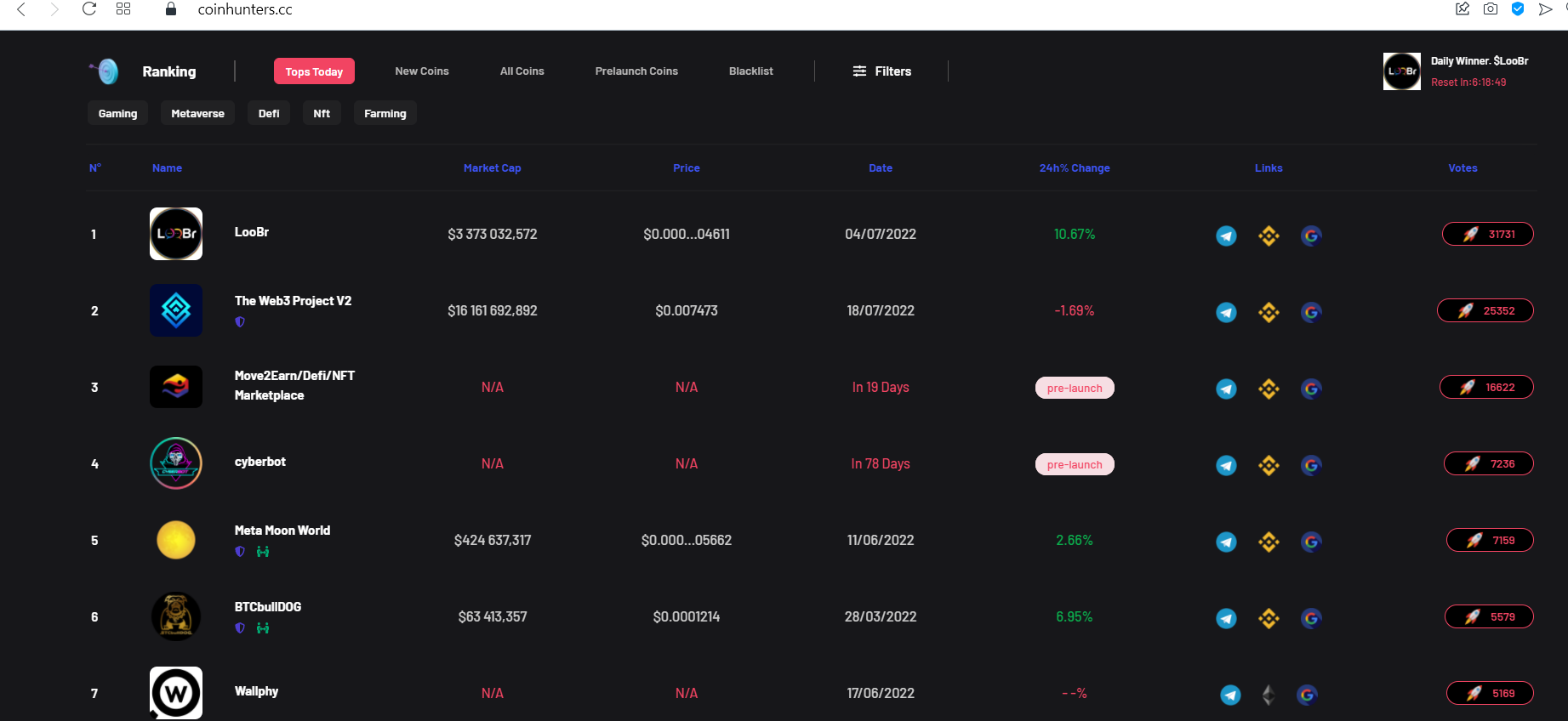The width and height of the screenshot is (1568, 721).
Task: Search Wallphy on Google
Action: click(x=1307, y=695)
